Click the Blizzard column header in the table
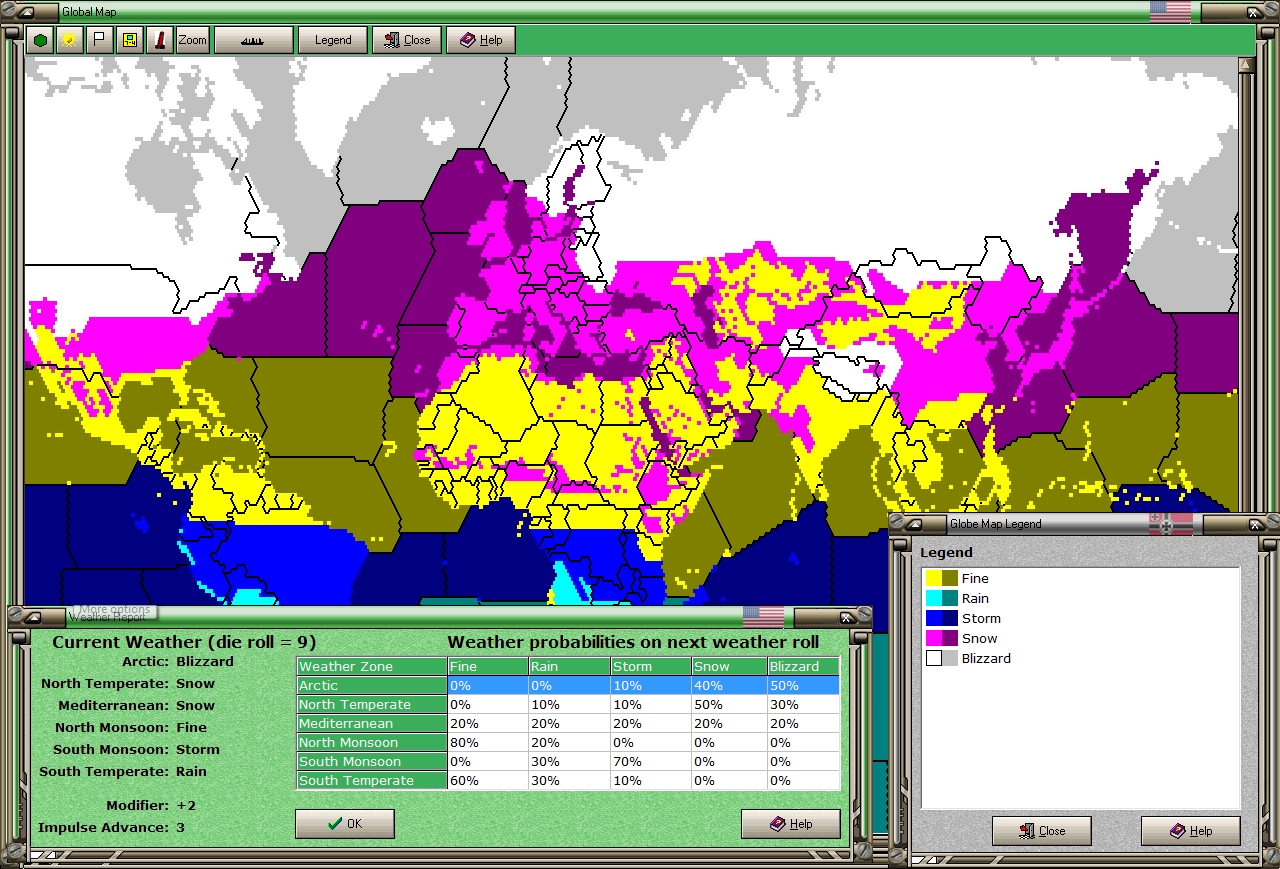 [x=804, y=667]
